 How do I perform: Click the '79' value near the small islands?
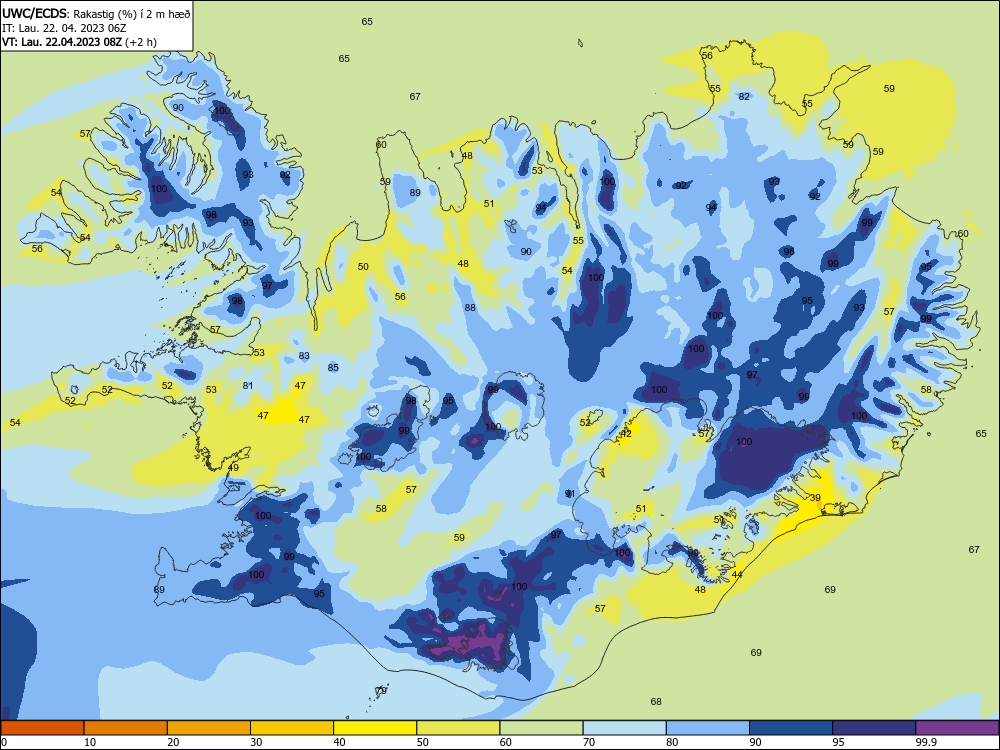point(381,691)
